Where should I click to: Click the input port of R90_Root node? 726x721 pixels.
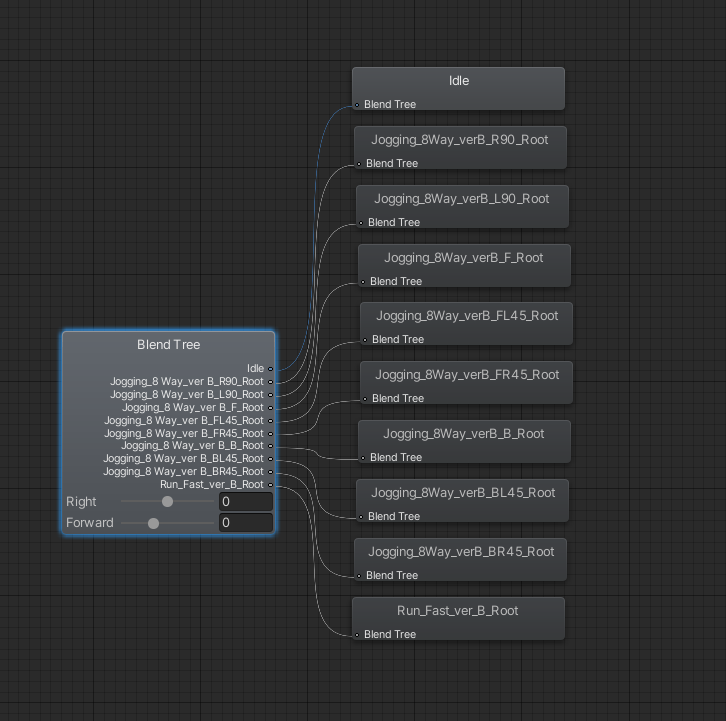point(359,164)
